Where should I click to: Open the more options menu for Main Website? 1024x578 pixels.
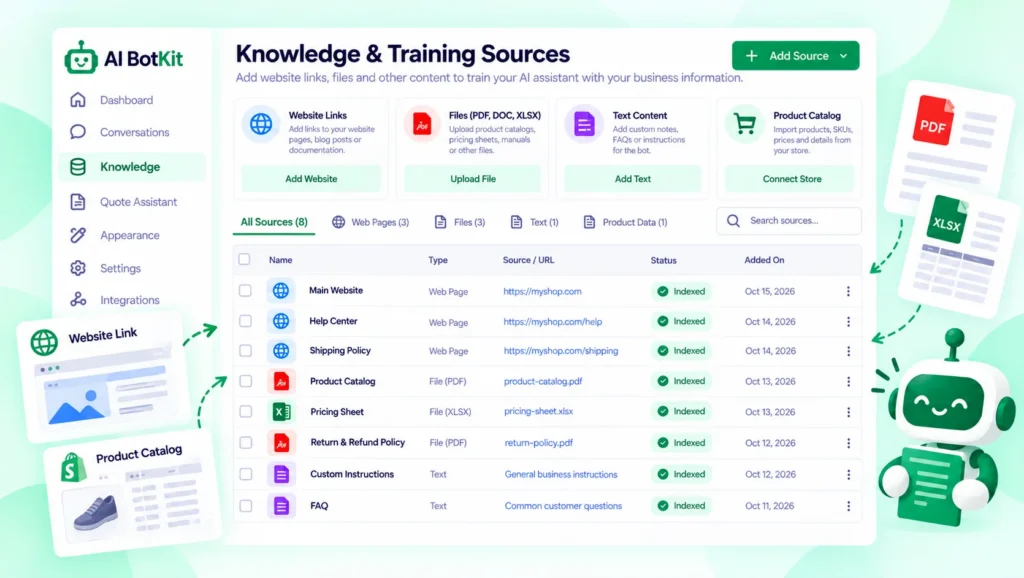(848, 291)
